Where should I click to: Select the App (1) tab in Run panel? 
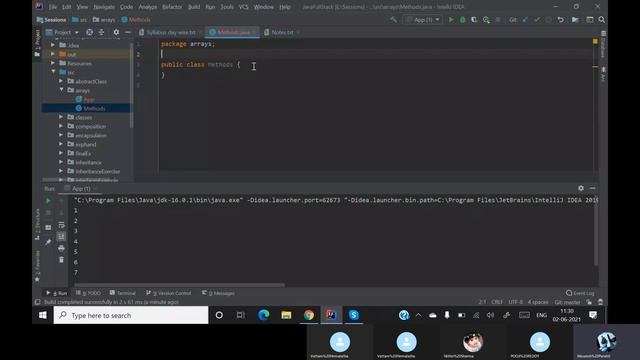pos(80,189)
